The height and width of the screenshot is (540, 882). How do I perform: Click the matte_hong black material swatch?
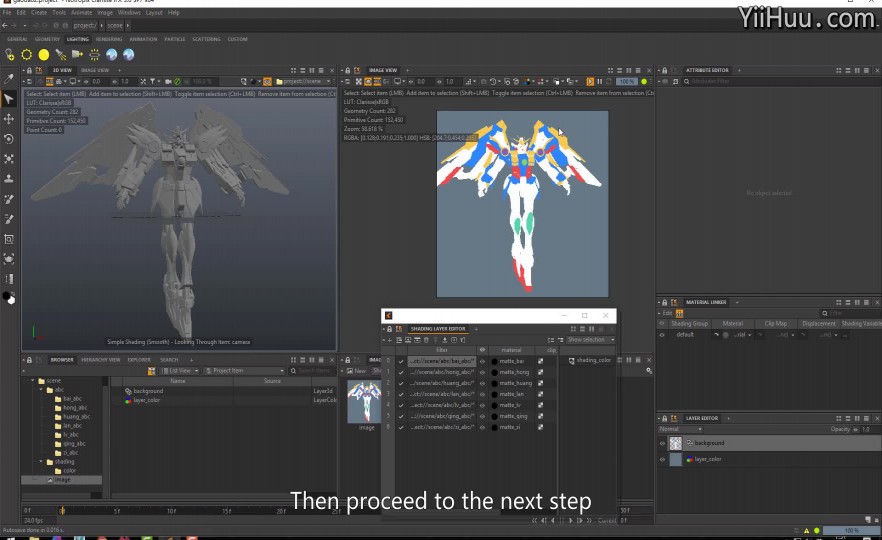pyautogui.click(x=494, y=372)
